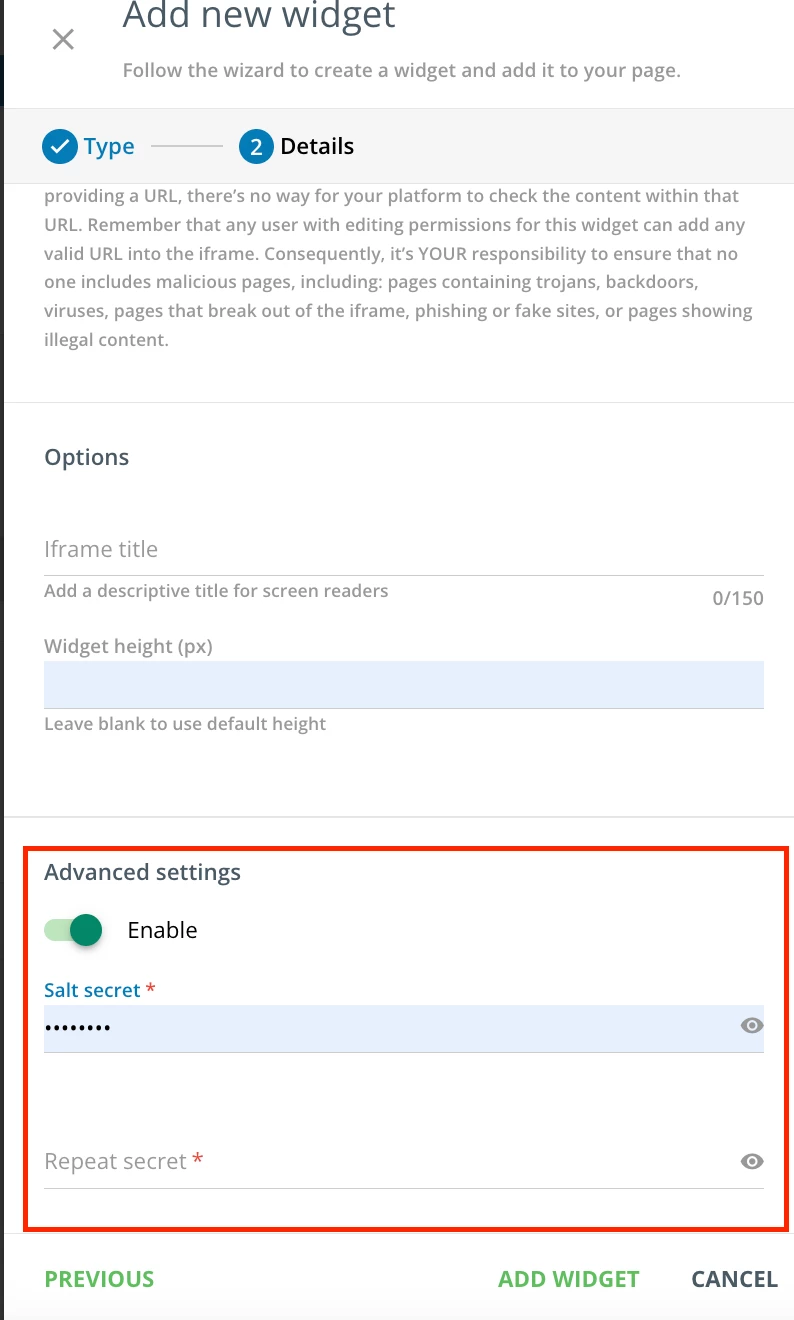Reveal the Repeat secret with eye icon
This screenshot has height=1320, width=794.
click(x=752, y=1161)
